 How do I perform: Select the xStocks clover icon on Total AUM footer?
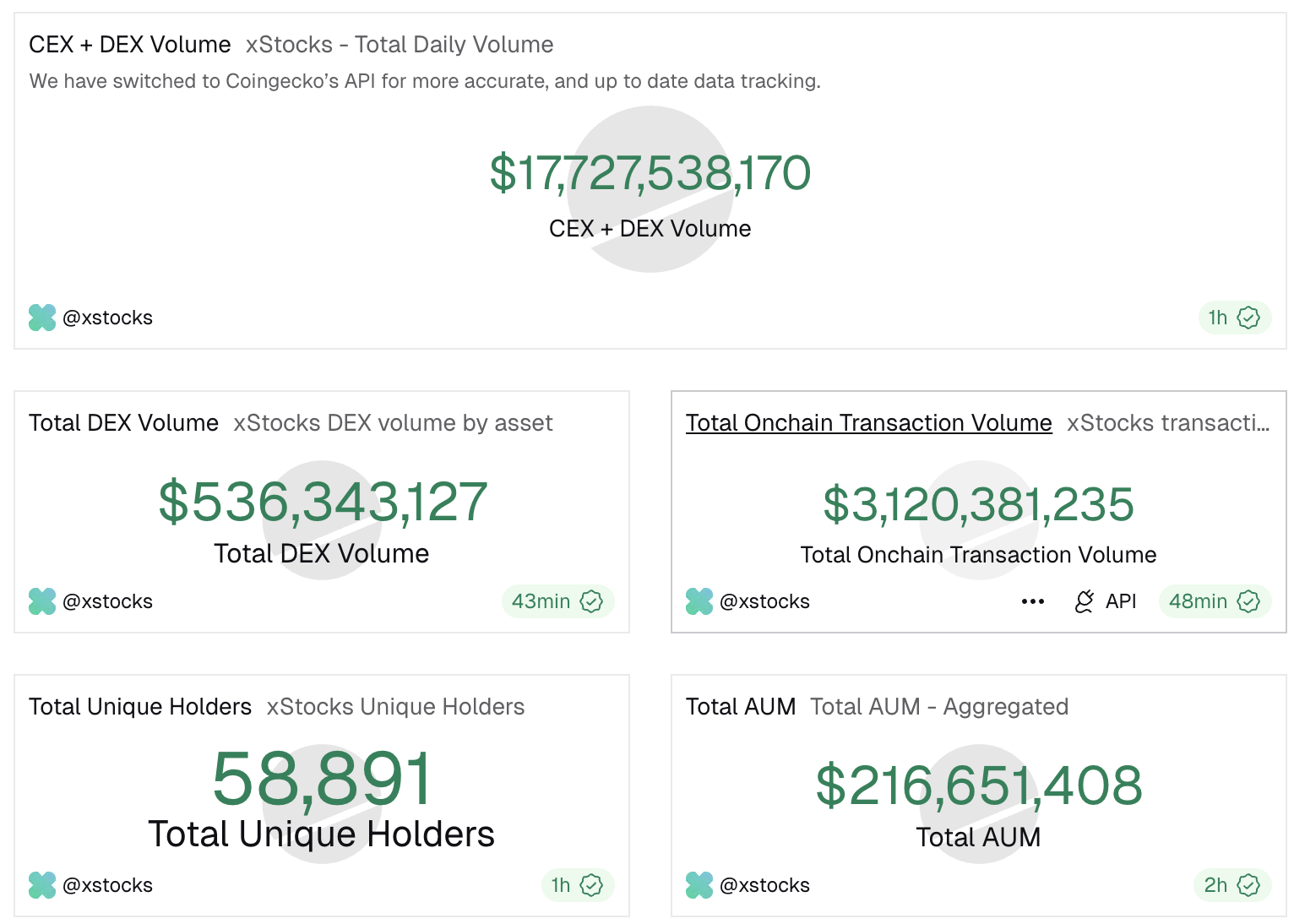click(x=699, y=885)
